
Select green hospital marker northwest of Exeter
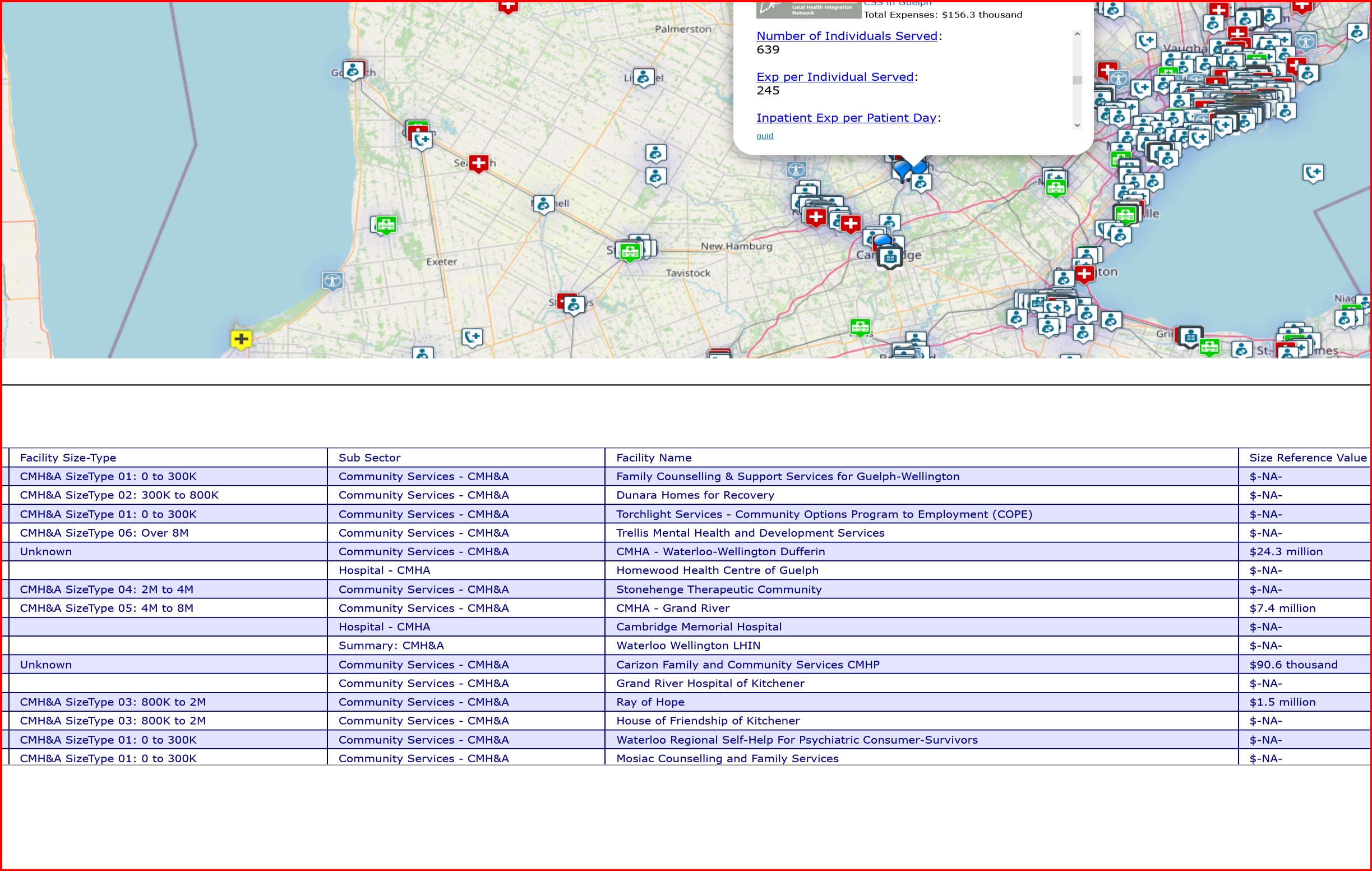(x=386, y=224)
